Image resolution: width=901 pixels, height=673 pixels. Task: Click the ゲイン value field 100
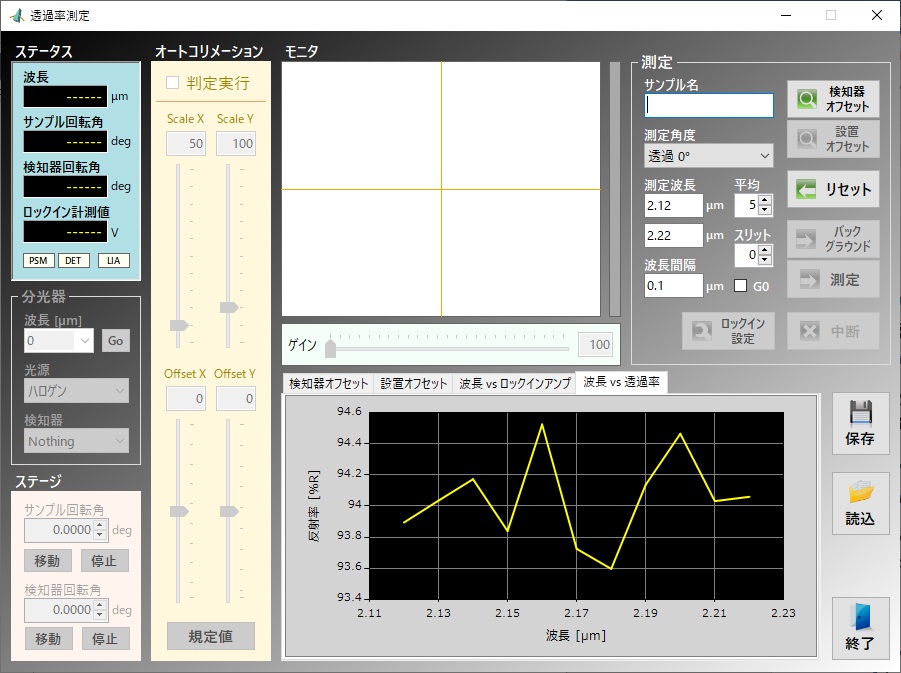coord(596,344)
